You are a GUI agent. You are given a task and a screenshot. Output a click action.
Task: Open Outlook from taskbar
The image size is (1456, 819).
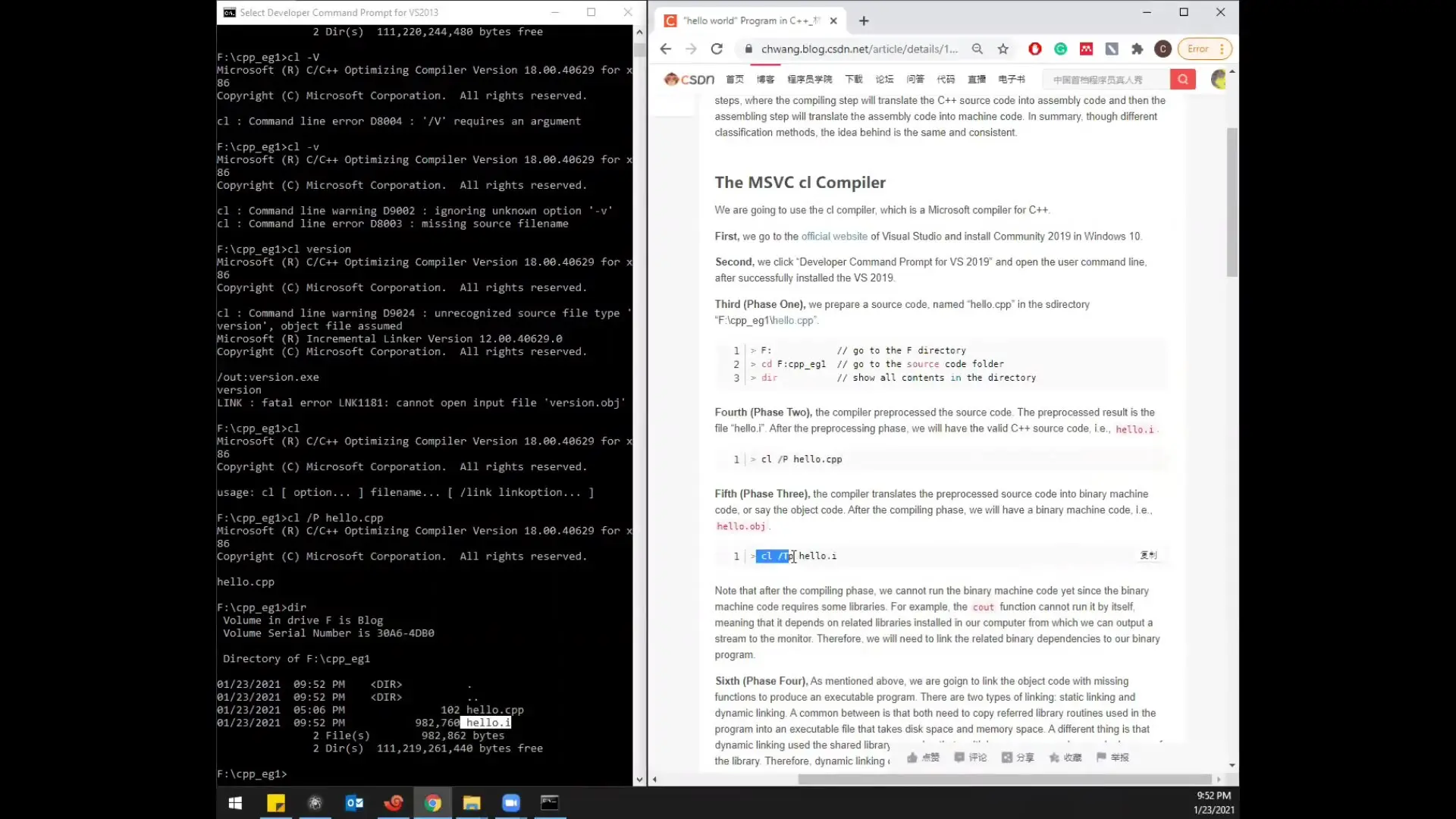click(354, 803)
